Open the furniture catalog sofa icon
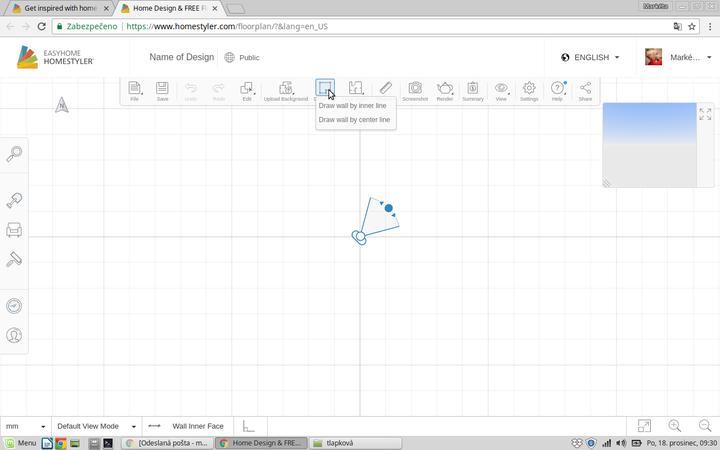 [14, 230]
